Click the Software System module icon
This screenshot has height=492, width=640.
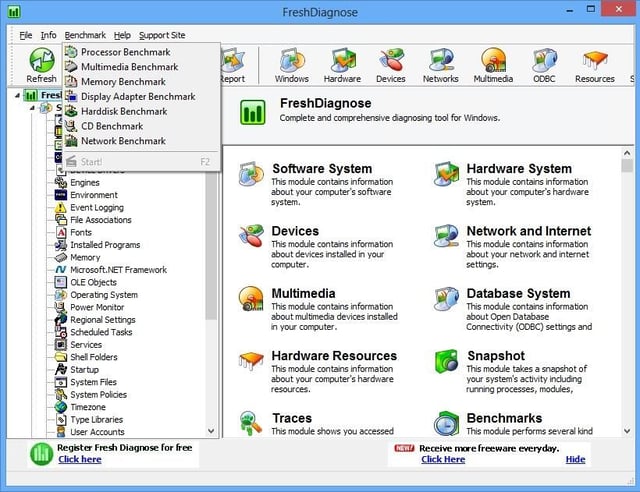(251, 174)
